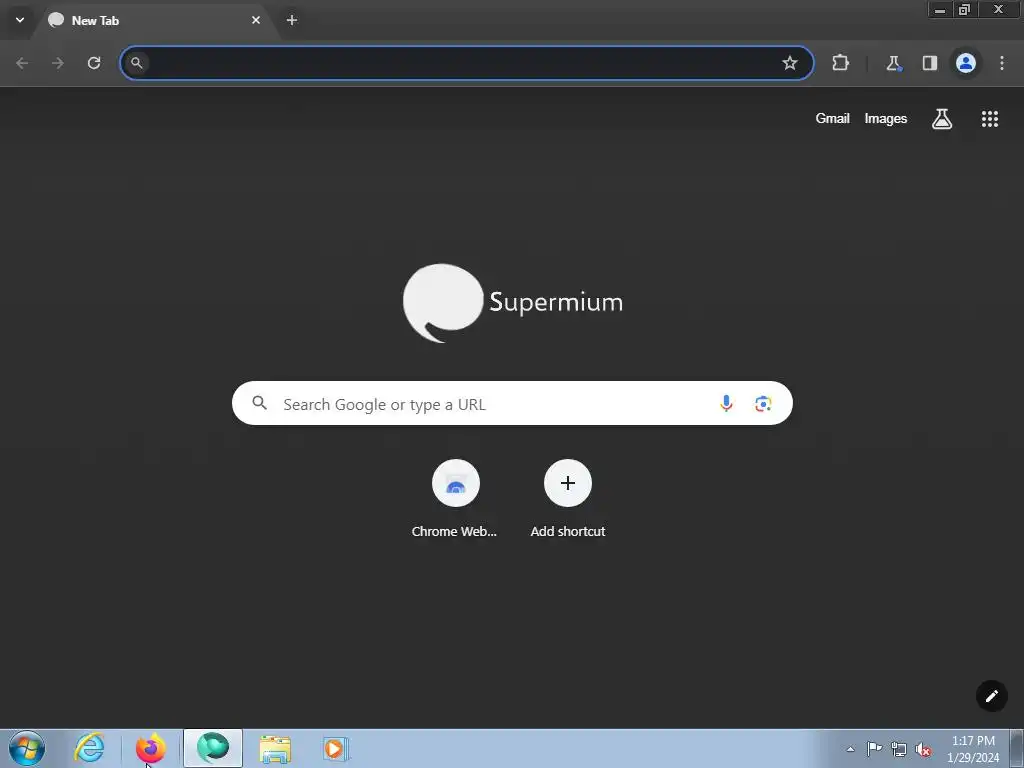Reload the current page
The height and width of the screenshot is (768, 1024).
(x=94, y=63)
